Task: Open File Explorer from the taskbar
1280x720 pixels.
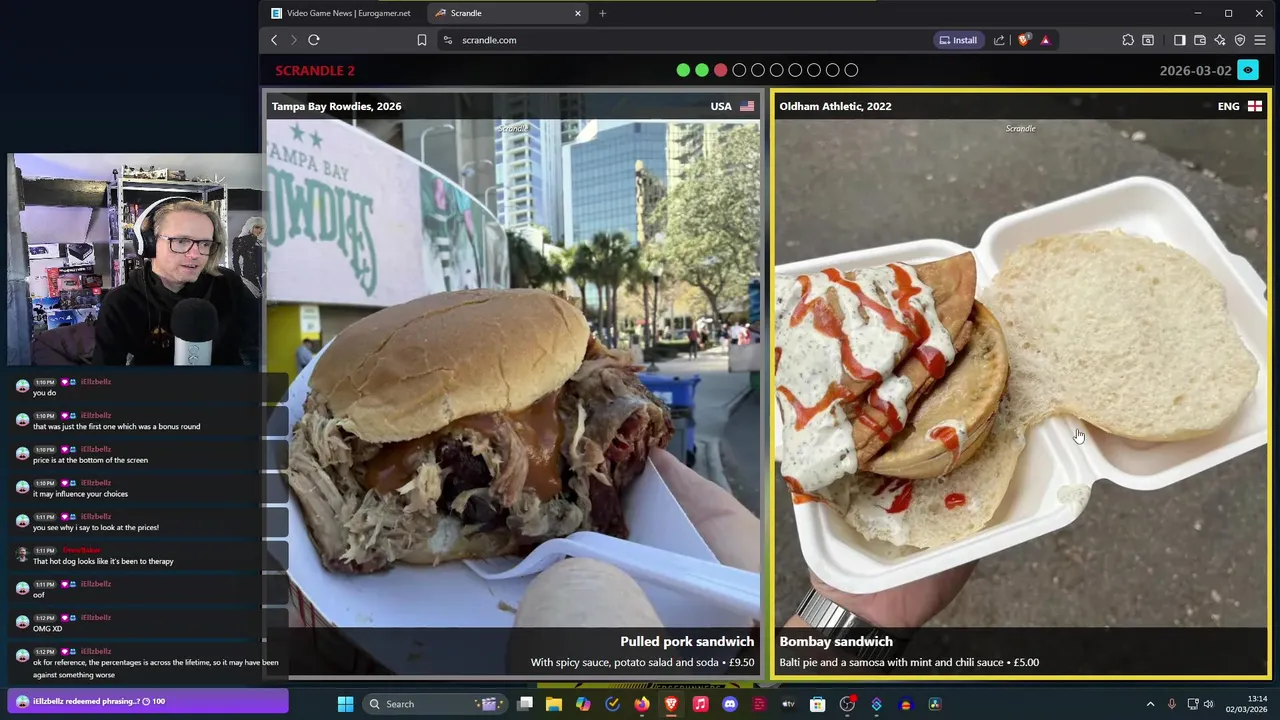Action: (x=554, y=704)
